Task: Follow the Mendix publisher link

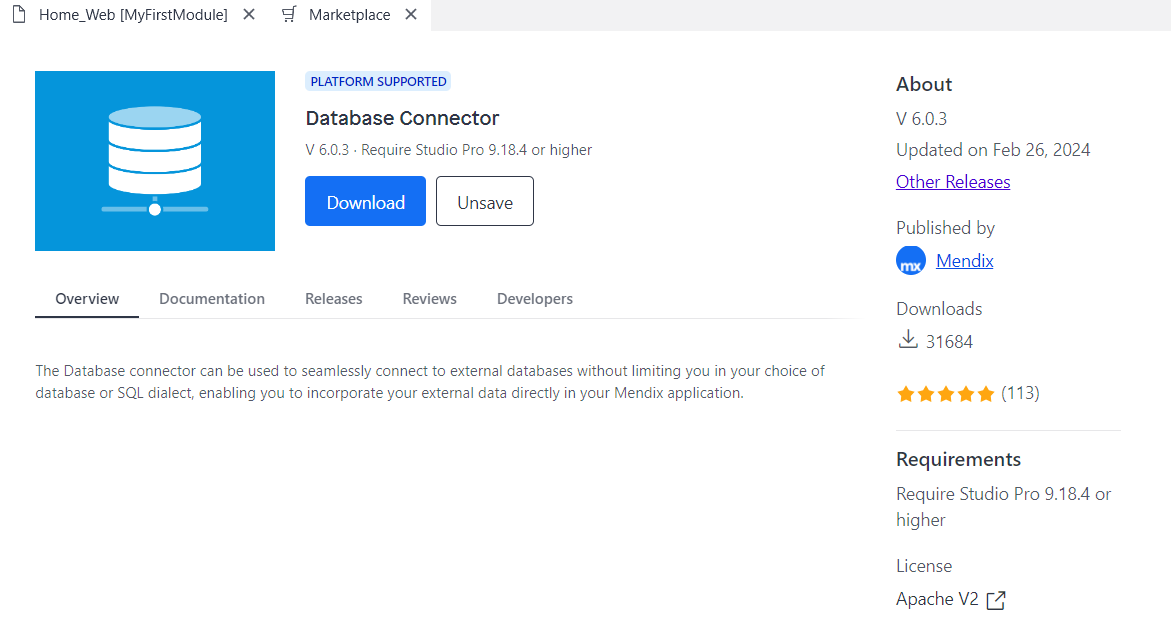Action: click(965, 261)
